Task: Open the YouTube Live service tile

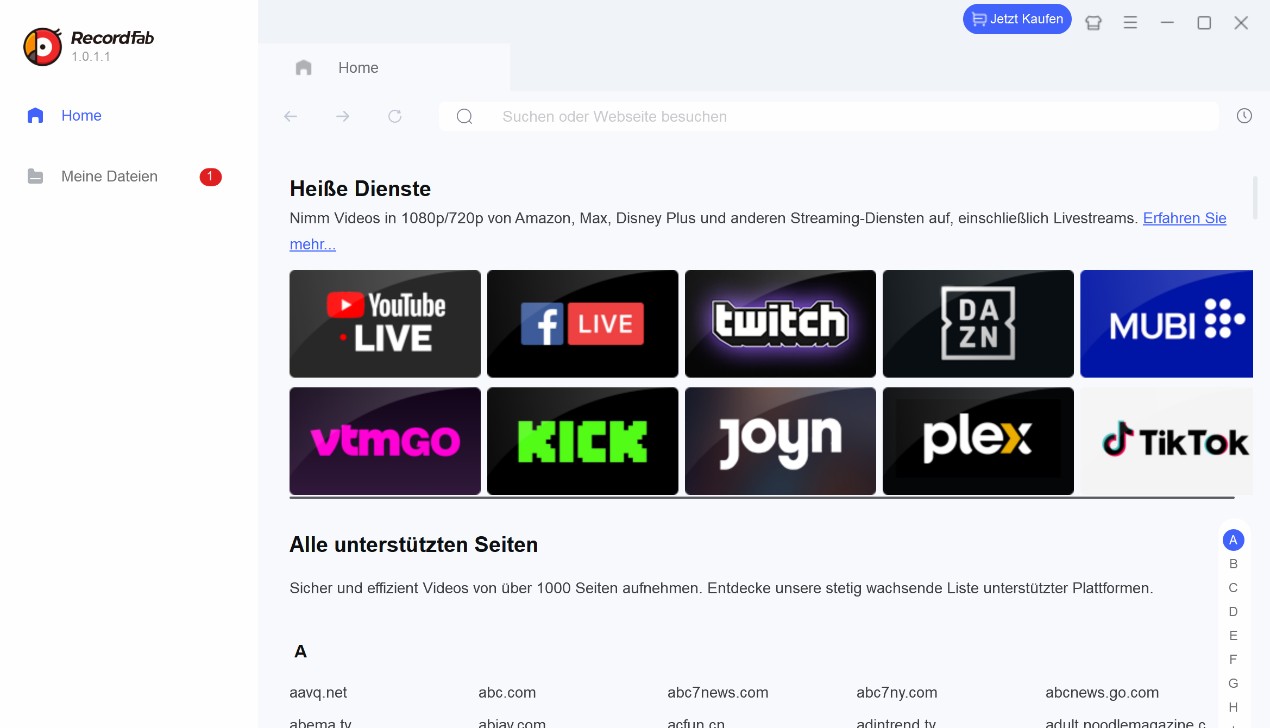Action: (385, 324)
